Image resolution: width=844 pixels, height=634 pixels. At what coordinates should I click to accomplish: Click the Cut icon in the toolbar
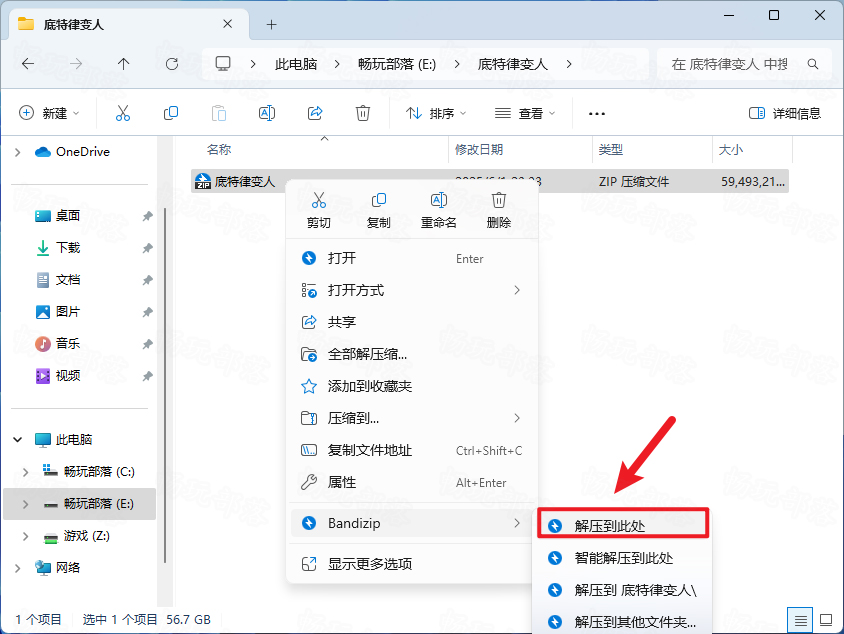pyautogui.click(x=123, y=113)
